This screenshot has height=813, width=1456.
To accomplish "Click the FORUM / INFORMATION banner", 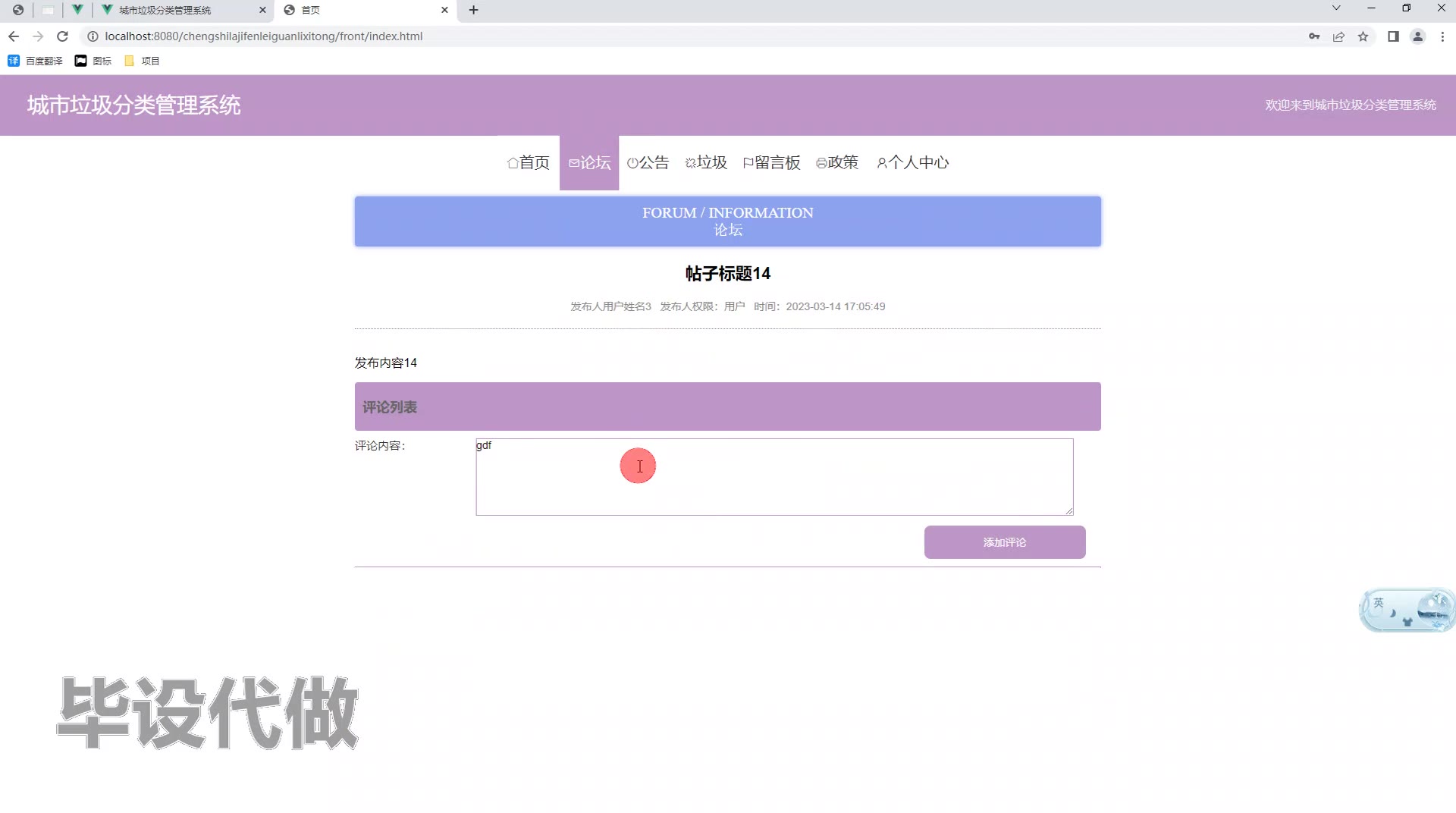I will coord(728,221).
